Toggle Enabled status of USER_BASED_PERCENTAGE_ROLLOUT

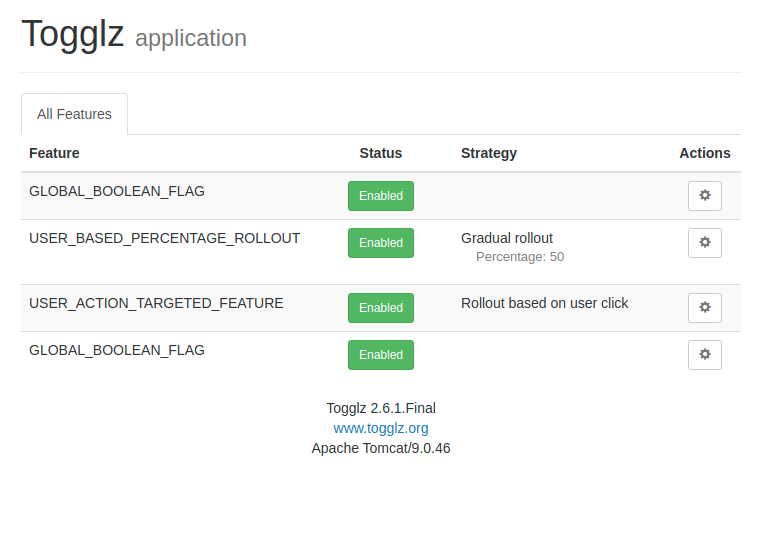381,243
